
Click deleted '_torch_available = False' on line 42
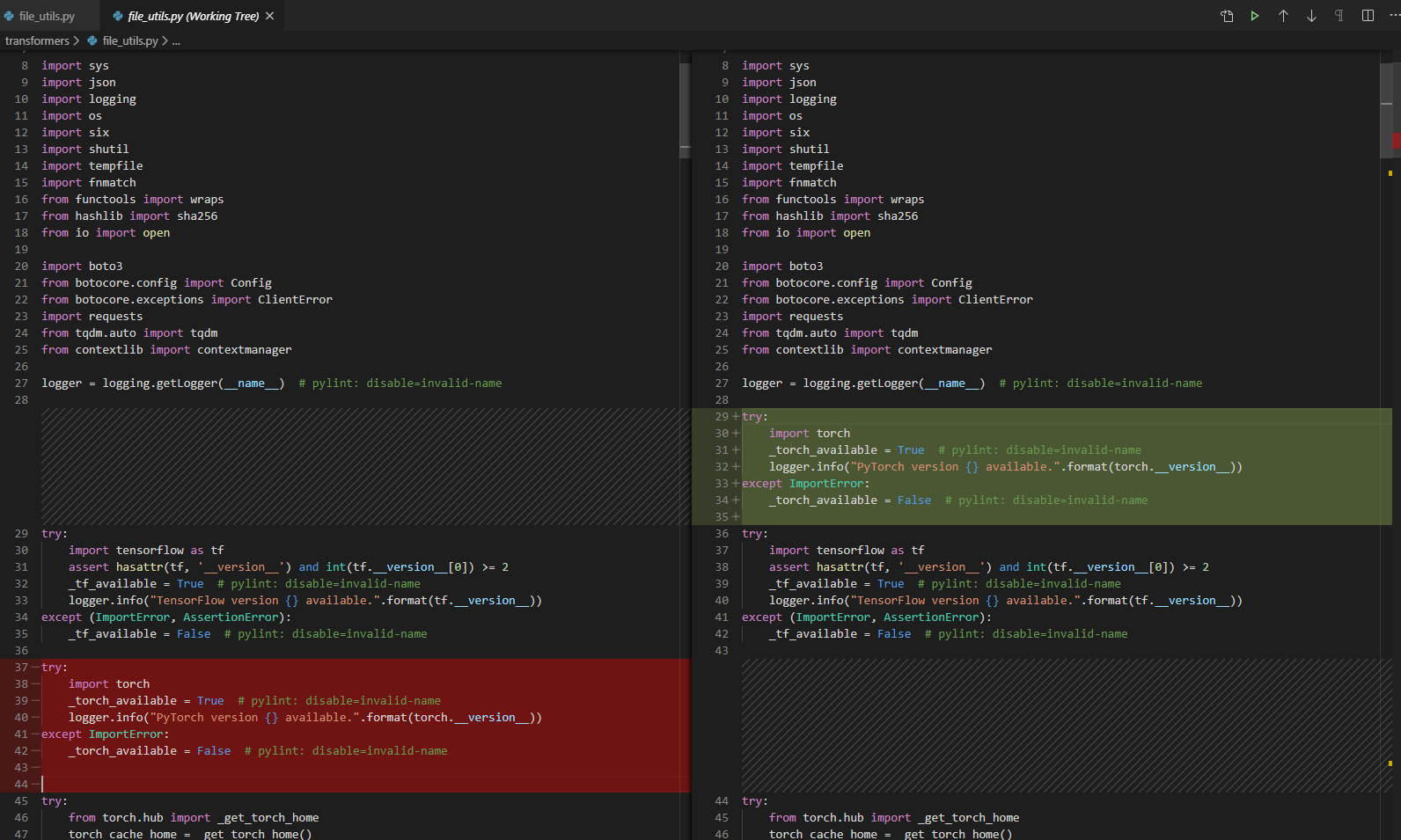(x=150, y=751)
